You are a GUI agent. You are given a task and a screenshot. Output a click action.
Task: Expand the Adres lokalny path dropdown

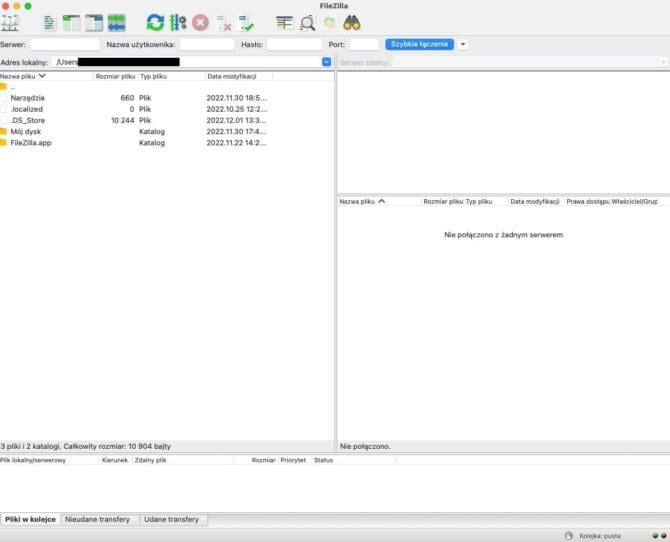[x=326, y=62]
